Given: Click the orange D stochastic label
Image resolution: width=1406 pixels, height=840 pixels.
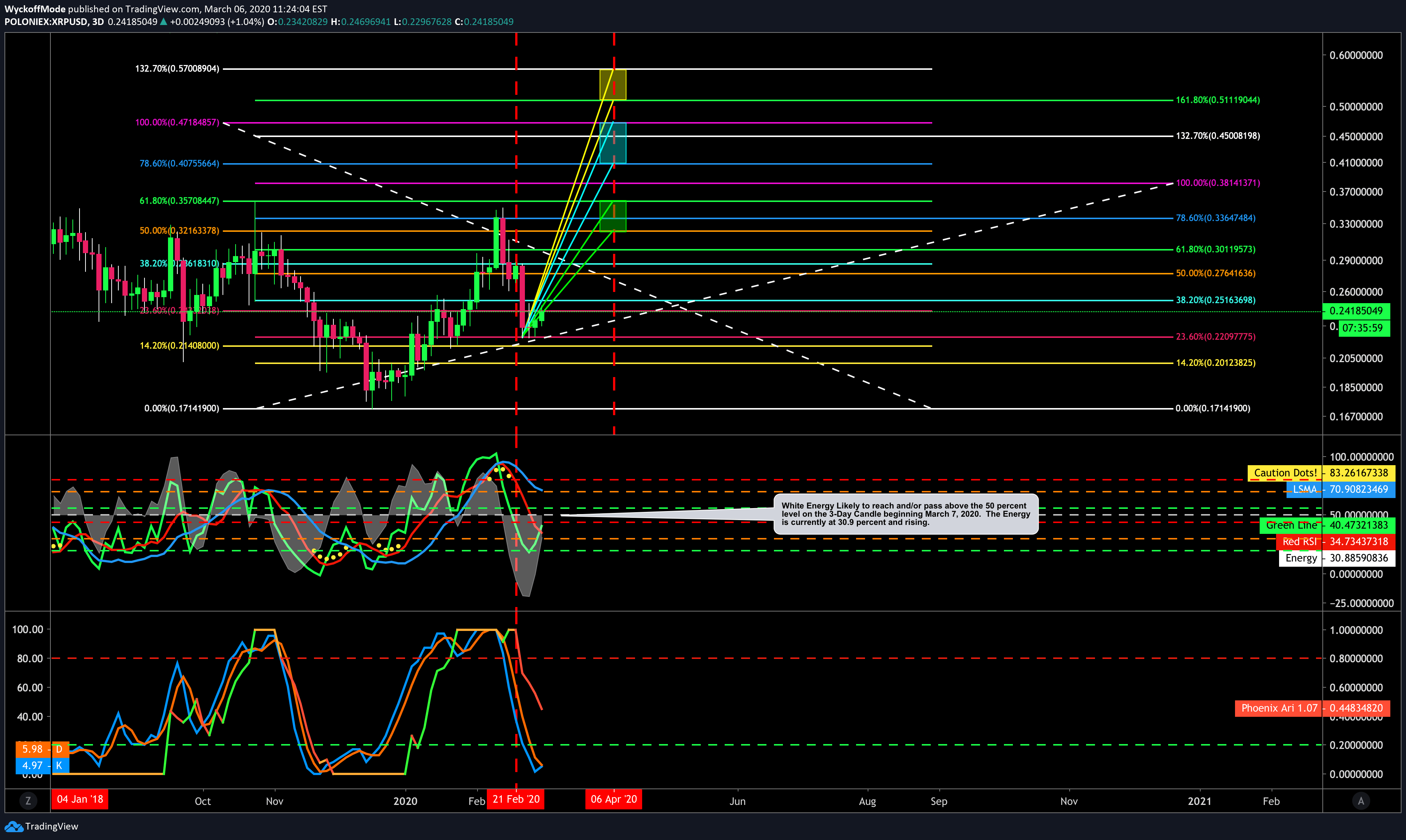Looking at the screenshot, I should click(43, 749).
